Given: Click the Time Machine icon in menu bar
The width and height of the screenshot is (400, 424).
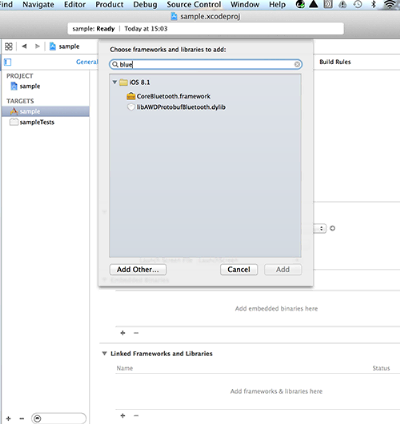Looking at the screenshot, I should coord(358,4).
